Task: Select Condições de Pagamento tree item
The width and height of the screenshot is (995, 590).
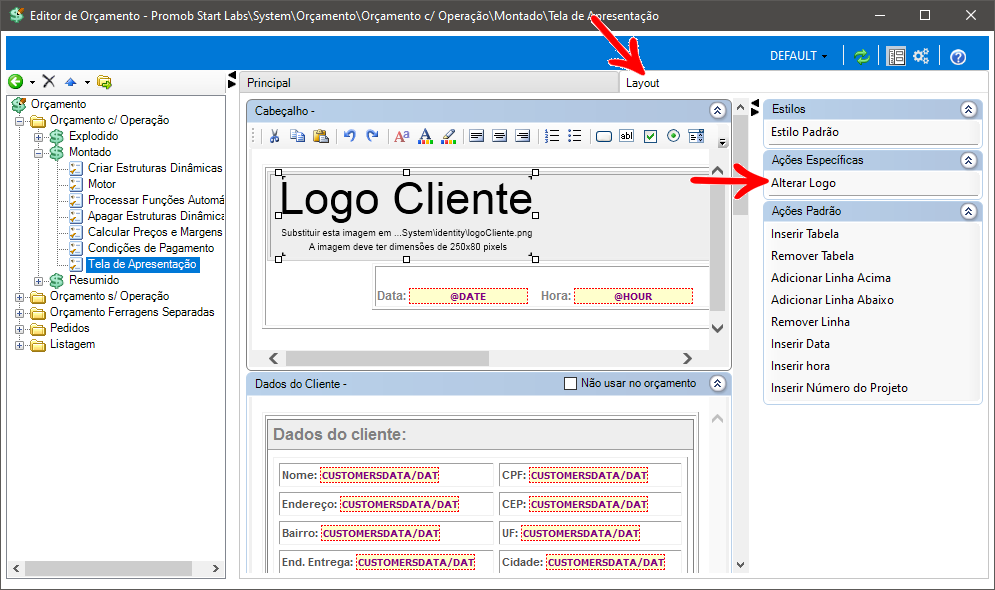Action: pos(151,248)
